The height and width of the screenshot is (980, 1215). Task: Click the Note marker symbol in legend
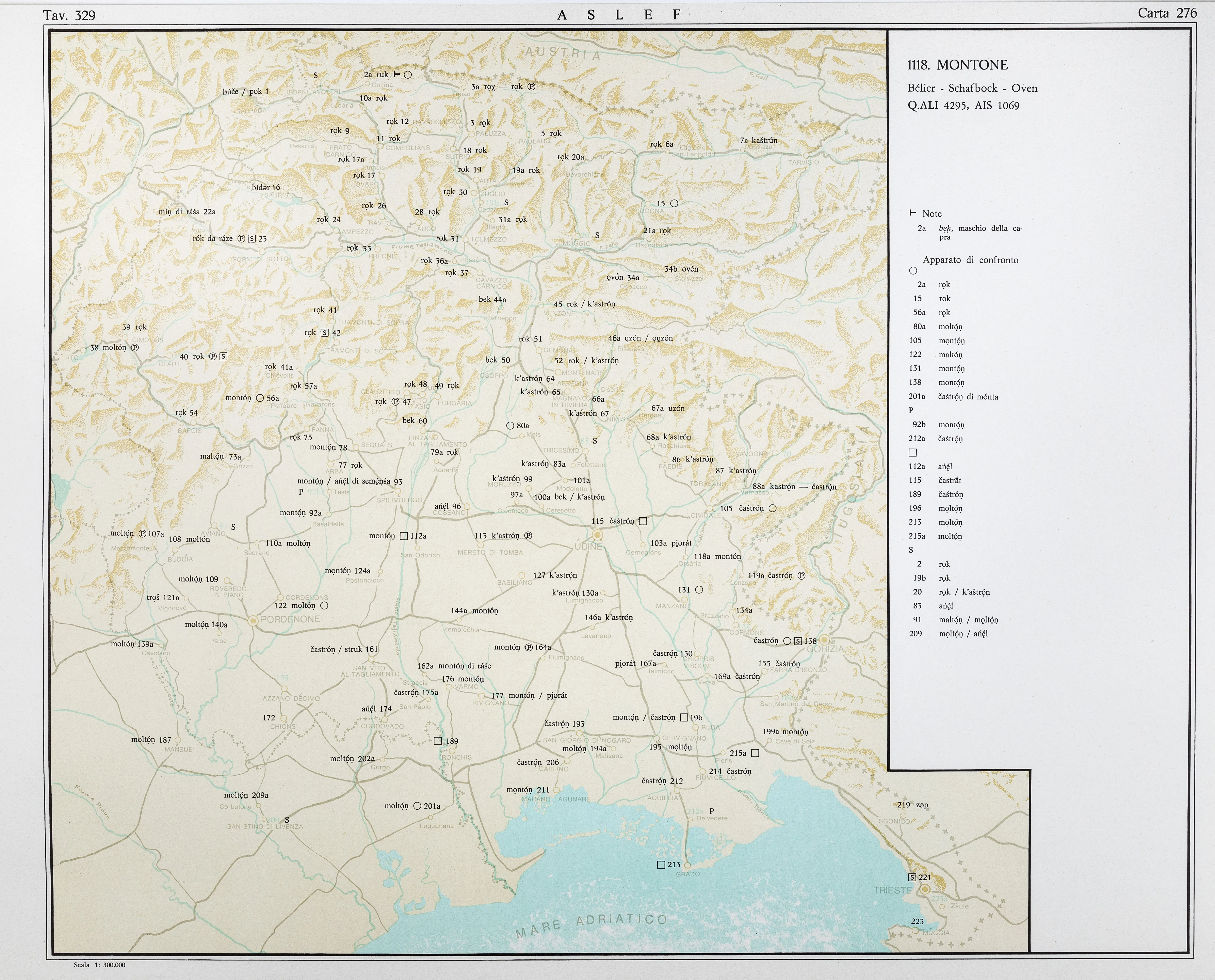(x=912, y=213)
